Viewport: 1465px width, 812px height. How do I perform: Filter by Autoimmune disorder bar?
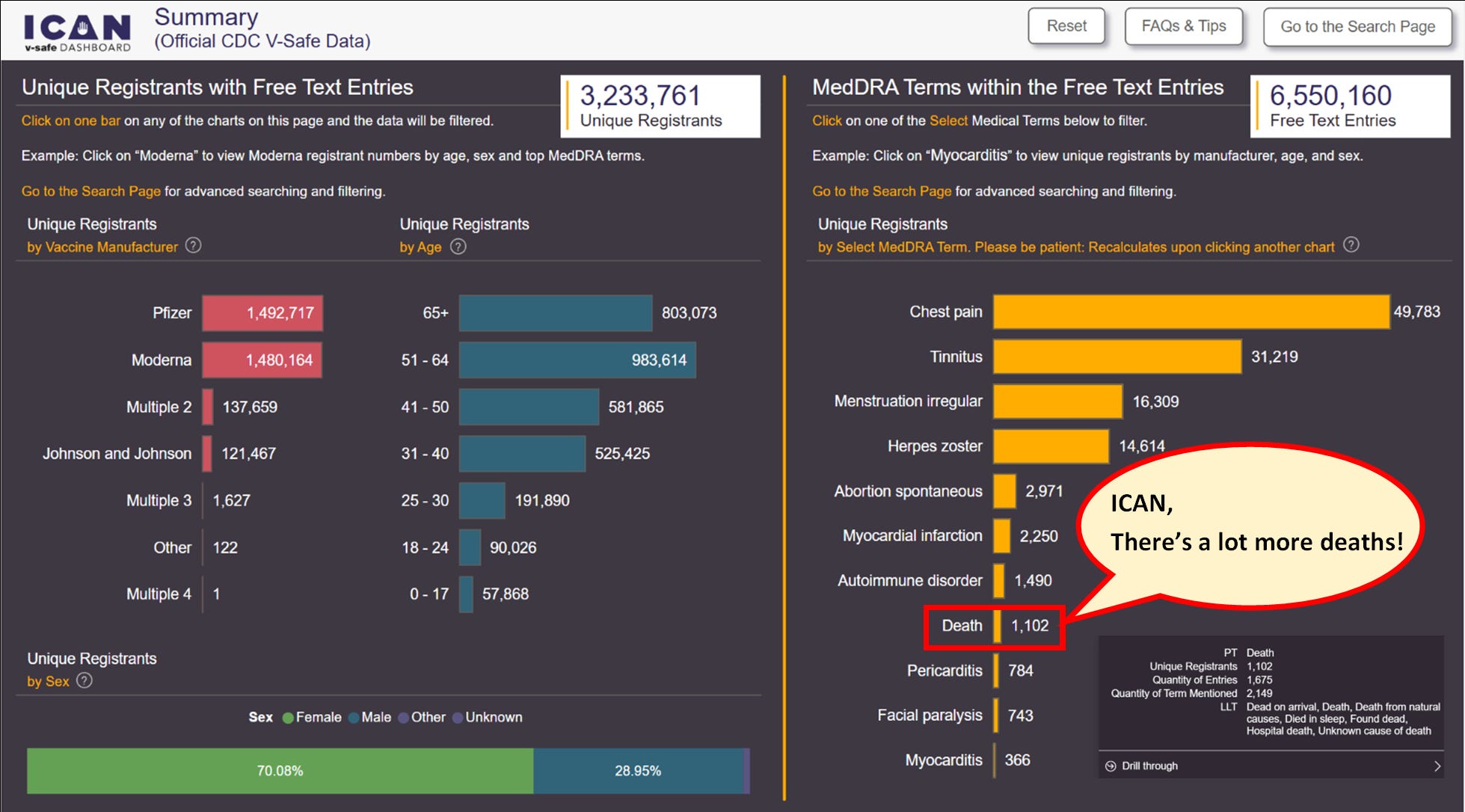pyautogui.click(x=998, y=581)
